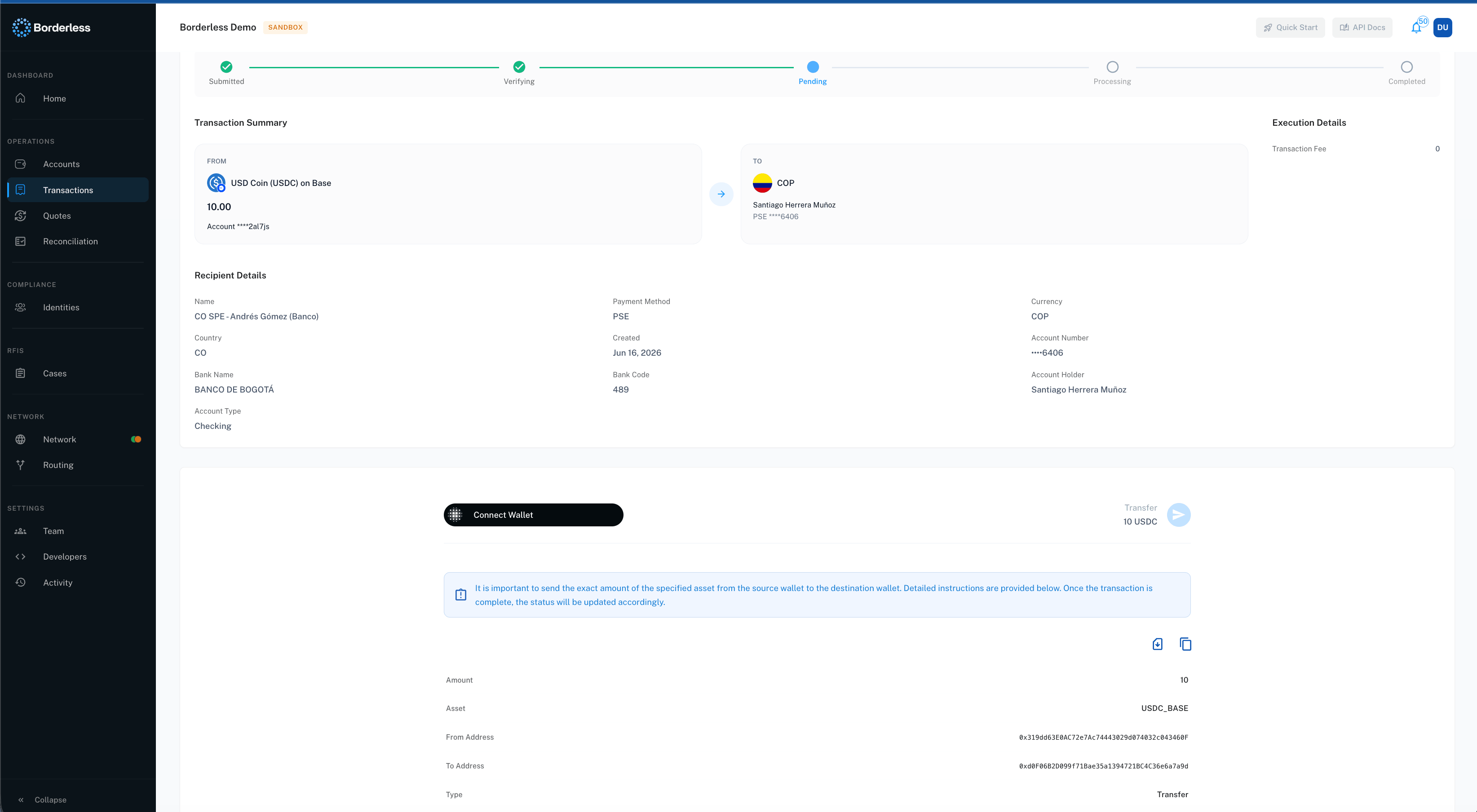Click the Quick Start button
The width and height of the screenshot is (1477, 812).
click(x=1290, y=27)
